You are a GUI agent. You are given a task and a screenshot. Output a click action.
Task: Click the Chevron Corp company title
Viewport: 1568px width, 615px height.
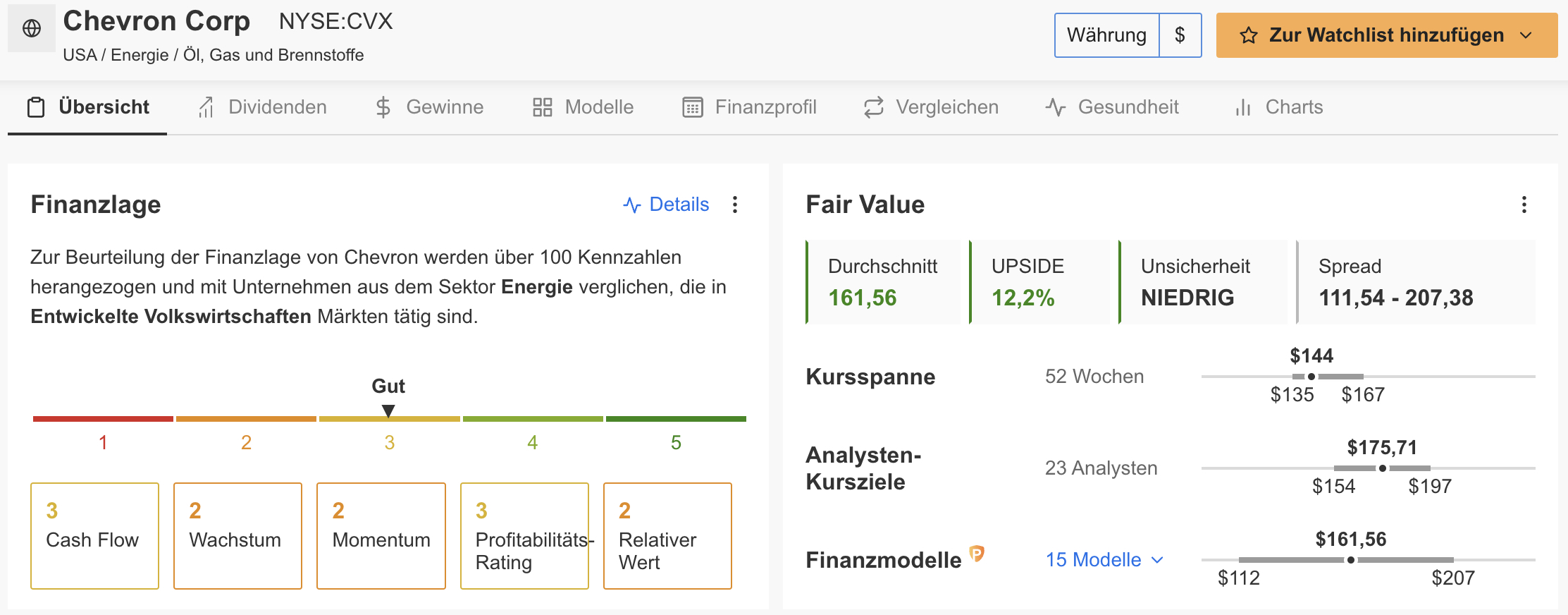[x=156, y=21]
